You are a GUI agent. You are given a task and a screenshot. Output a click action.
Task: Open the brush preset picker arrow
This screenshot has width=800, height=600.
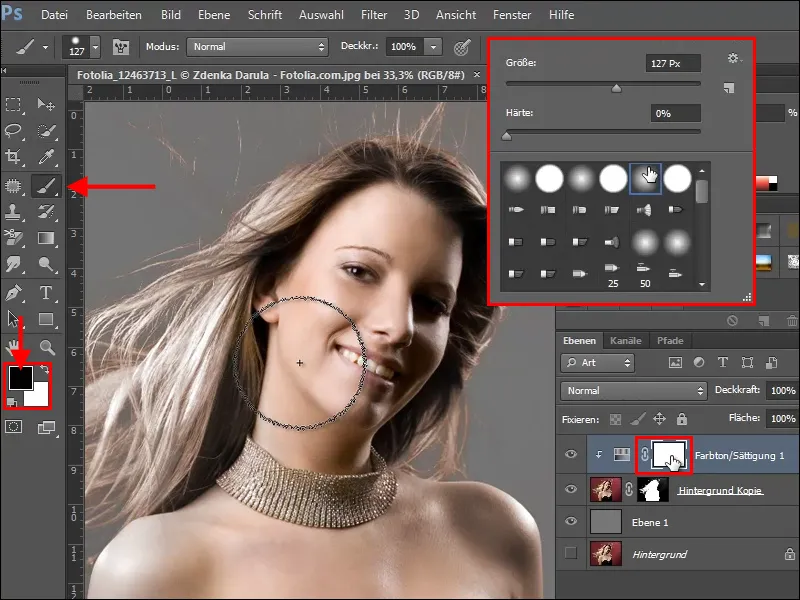click(x=95, y=47)
